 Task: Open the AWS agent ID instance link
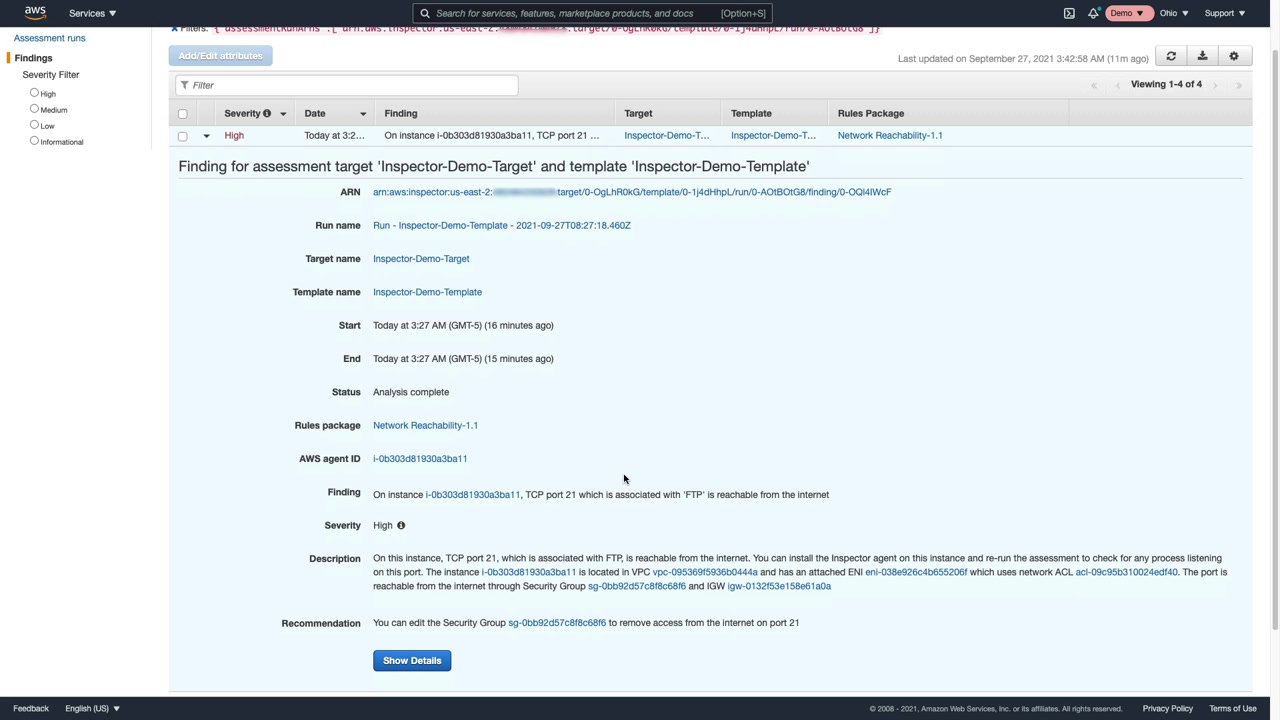[x=420, y=458]
